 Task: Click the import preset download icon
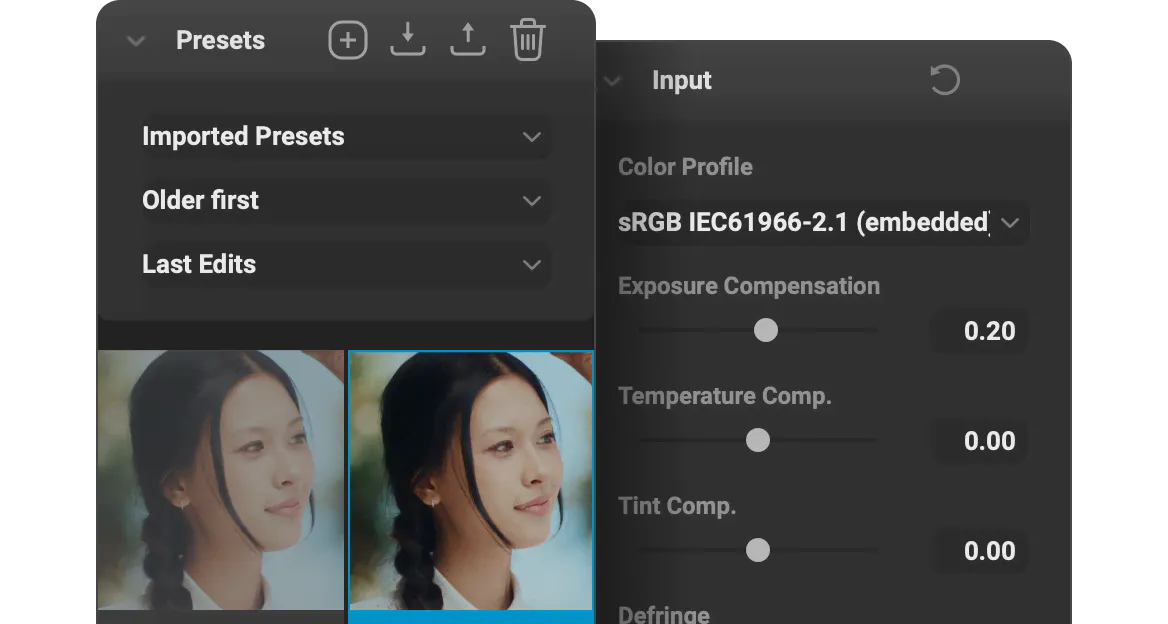(x=407, y=39)
